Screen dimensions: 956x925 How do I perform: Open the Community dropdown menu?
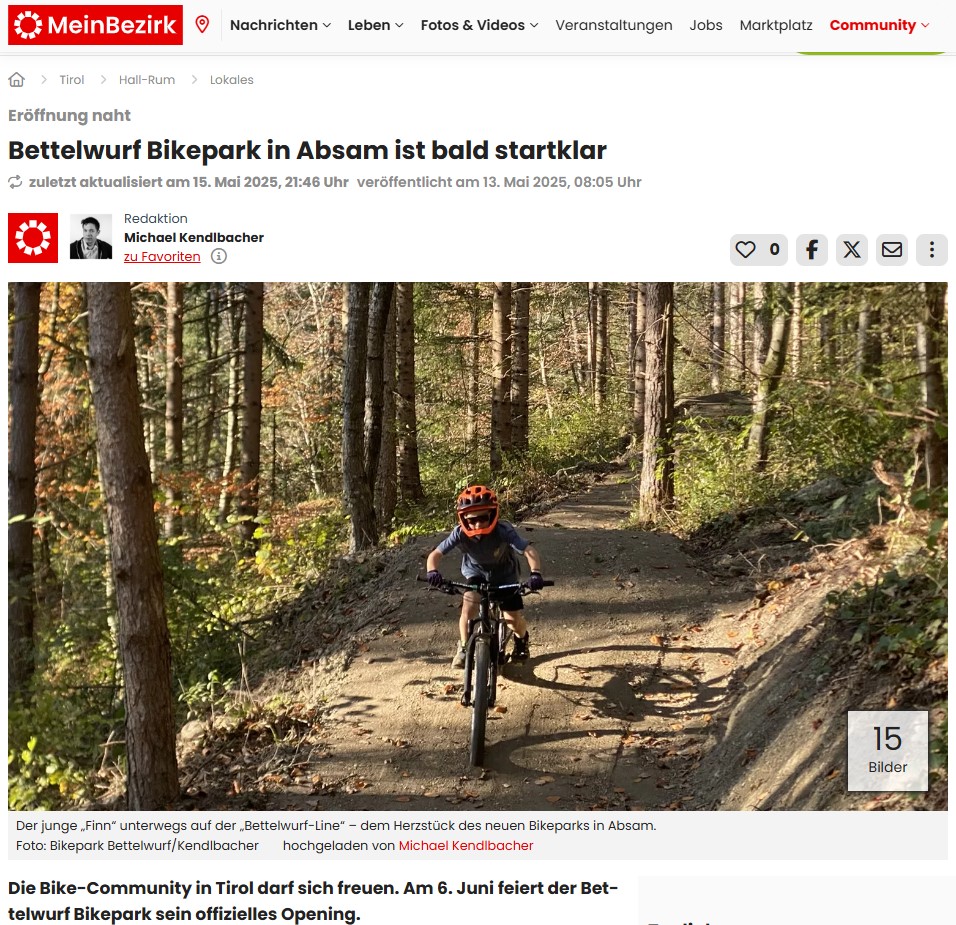(879, 25)
